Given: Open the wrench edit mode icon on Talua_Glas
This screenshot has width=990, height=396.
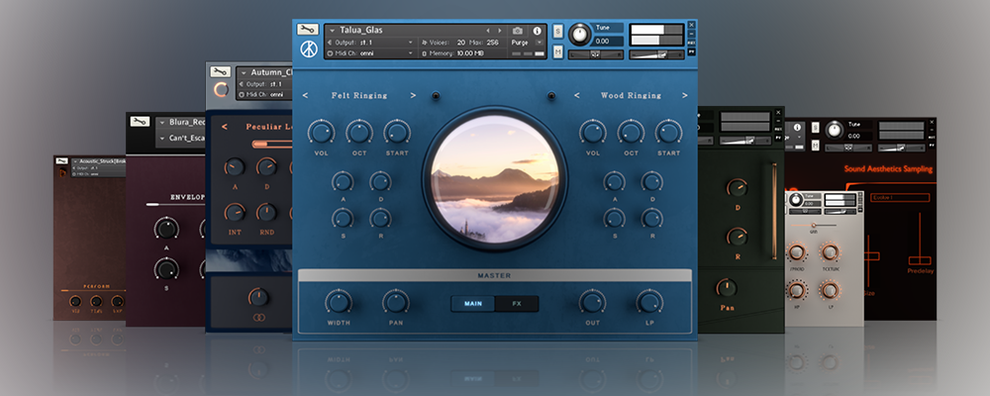Looking at the screenshot, I should click(308, 29).
